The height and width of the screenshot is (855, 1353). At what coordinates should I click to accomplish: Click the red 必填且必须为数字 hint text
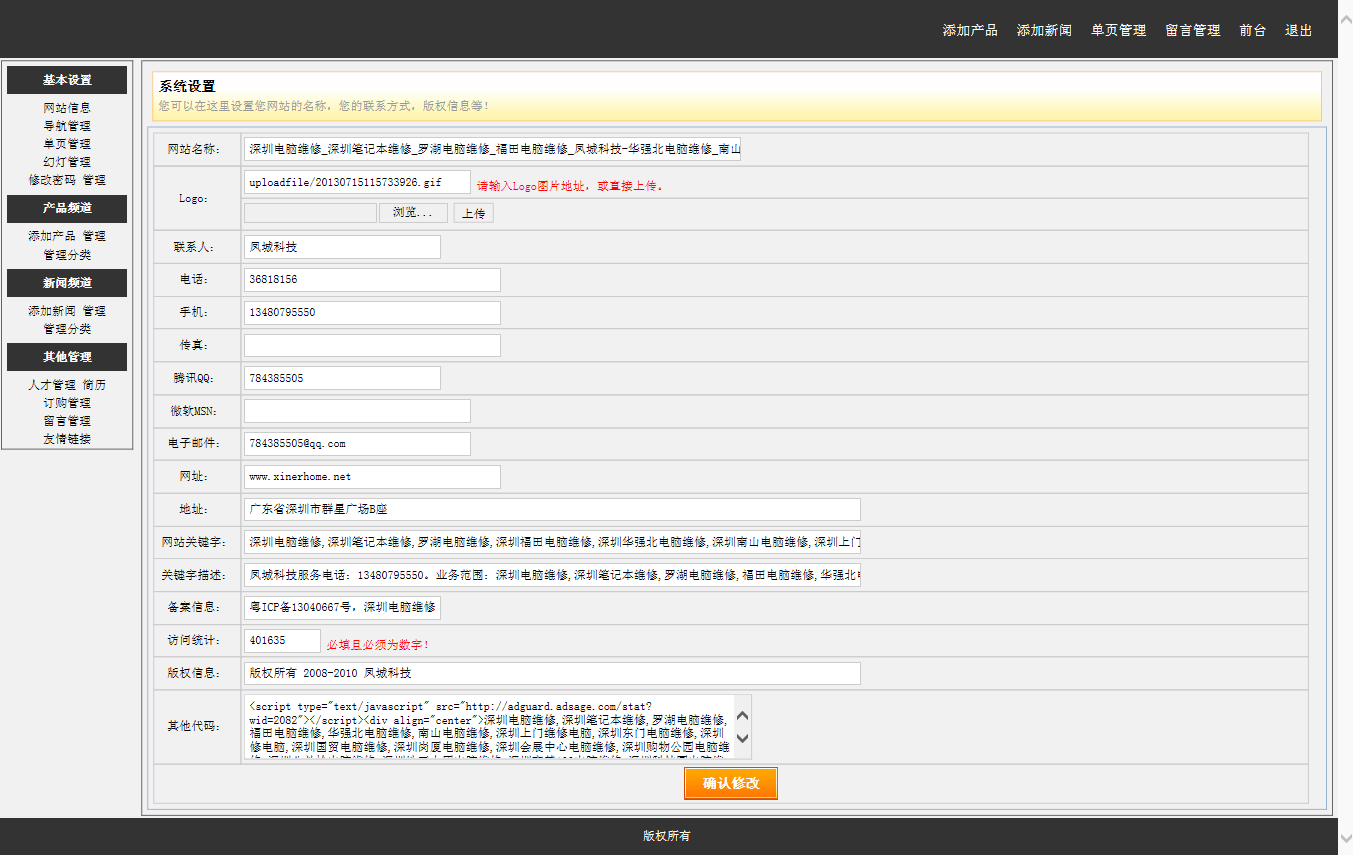379,644
